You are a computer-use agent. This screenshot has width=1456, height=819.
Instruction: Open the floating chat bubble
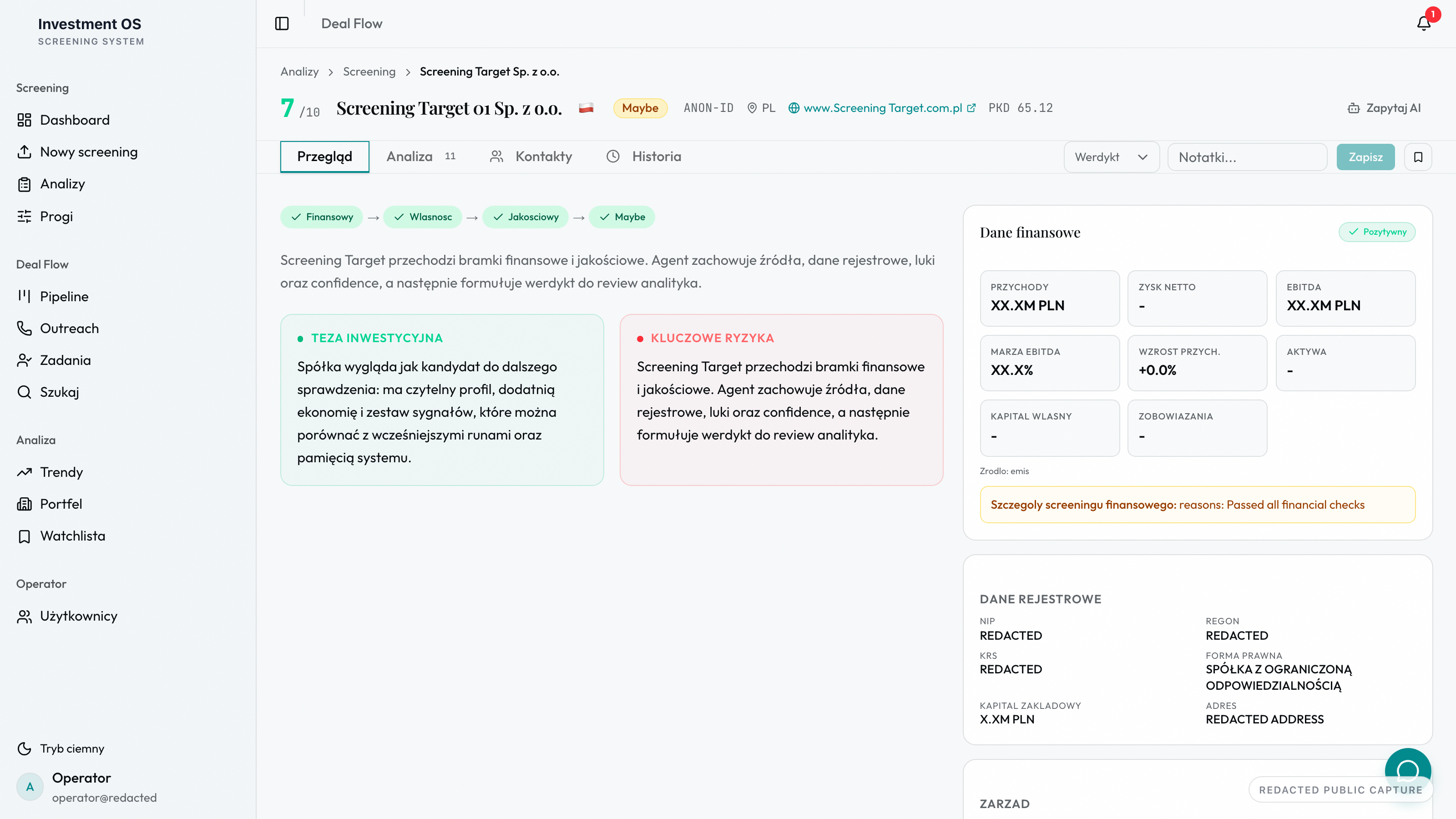(1408, 770)
